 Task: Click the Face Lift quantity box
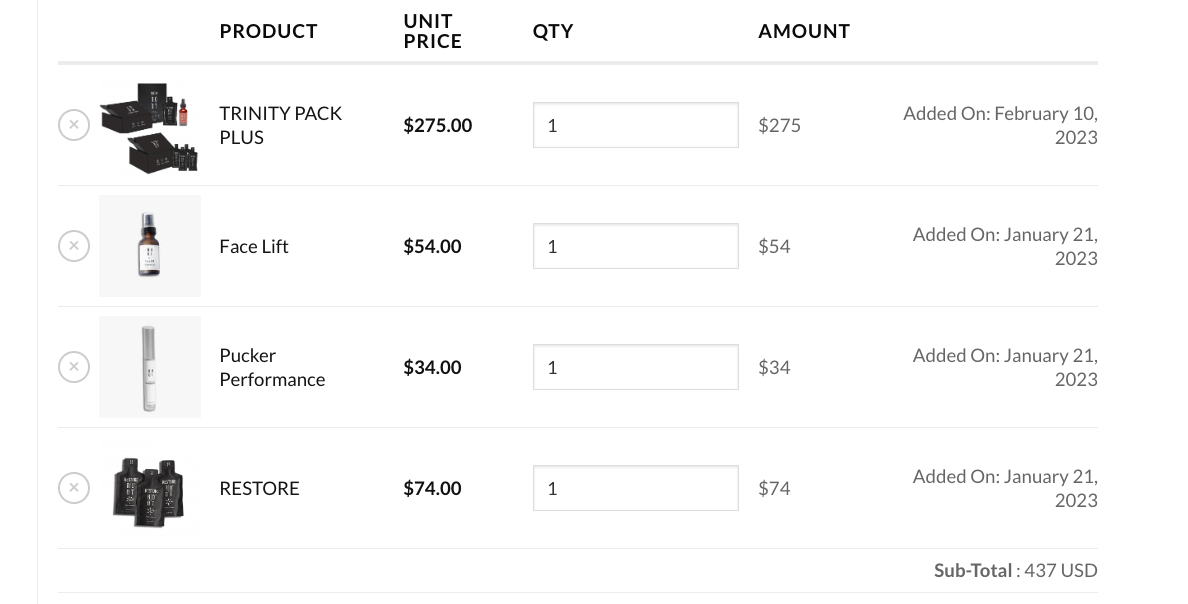click(x=635, y=246)
